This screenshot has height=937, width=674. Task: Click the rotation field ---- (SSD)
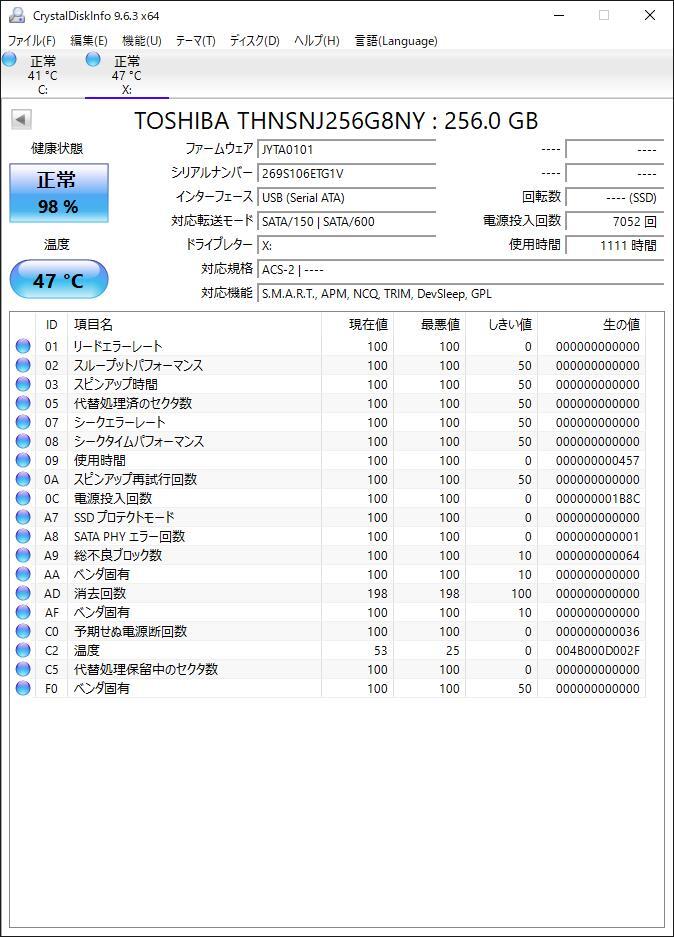pyautogui.click(x=615, y=197)
